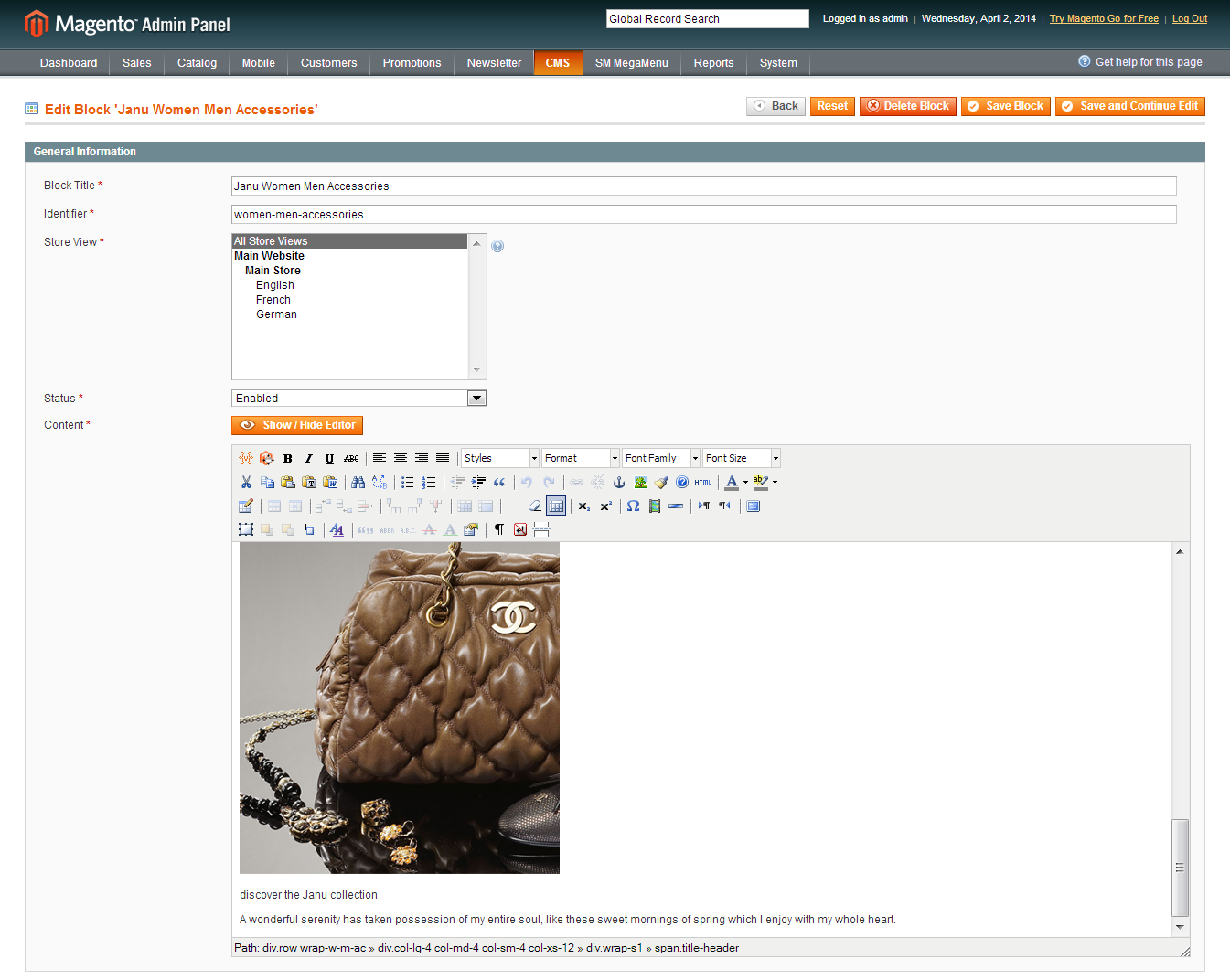Select English store view
Viewport: 1230px width, 980px height.
pyautogui.click(x=275, y=285)
